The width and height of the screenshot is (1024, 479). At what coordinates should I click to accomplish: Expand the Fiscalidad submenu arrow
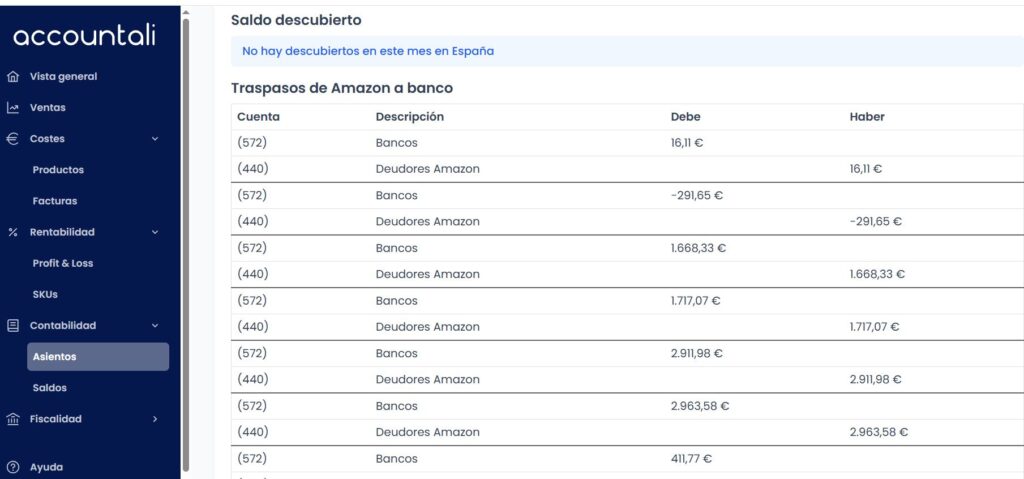pos(155,419)
